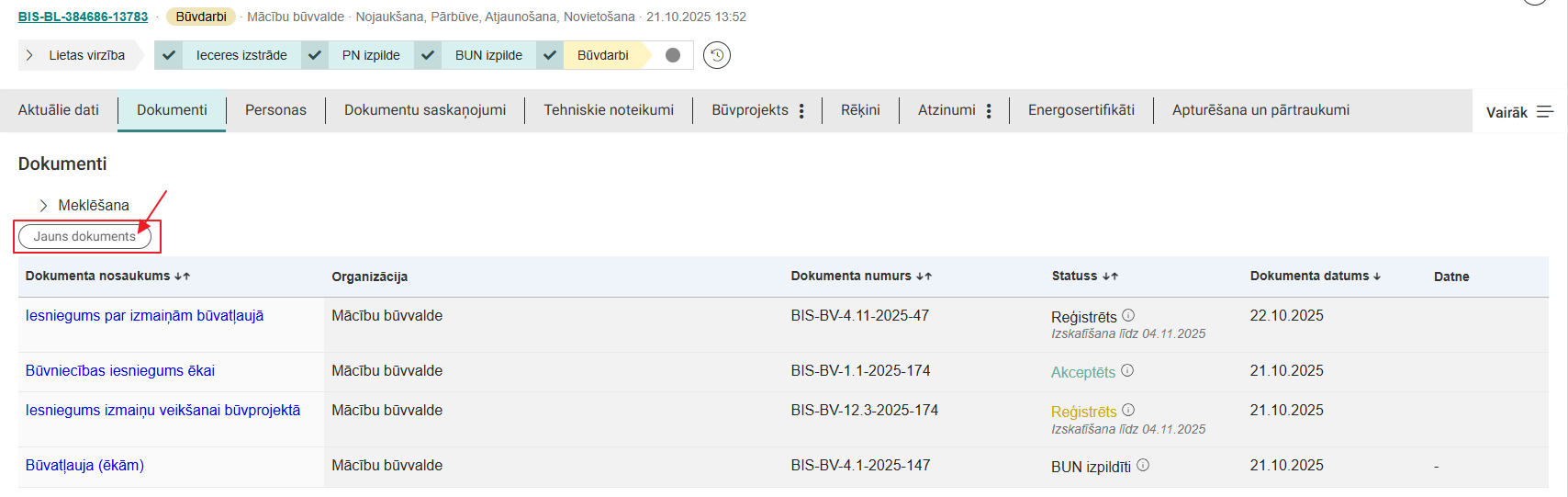Switch to the Personas tab
Image resolution: width=1568 pixels, height=497 pixels.
coord(275,110)
